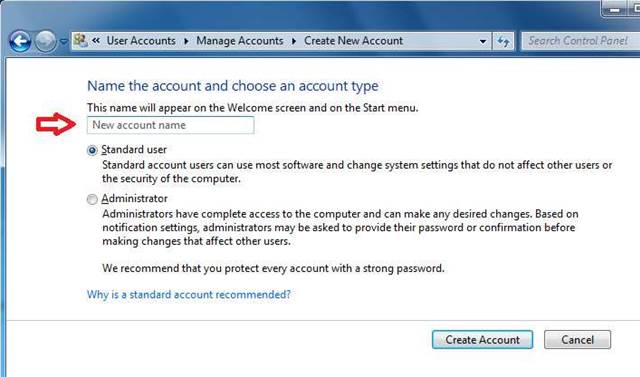The image size is (640, 377).
Task: Go to Manage Accounts breadcrumb
Action: [240, 41]
